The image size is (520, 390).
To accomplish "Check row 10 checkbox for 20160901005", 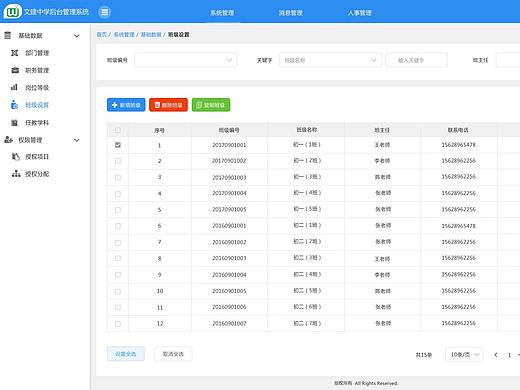I will [x=118, y=291].
